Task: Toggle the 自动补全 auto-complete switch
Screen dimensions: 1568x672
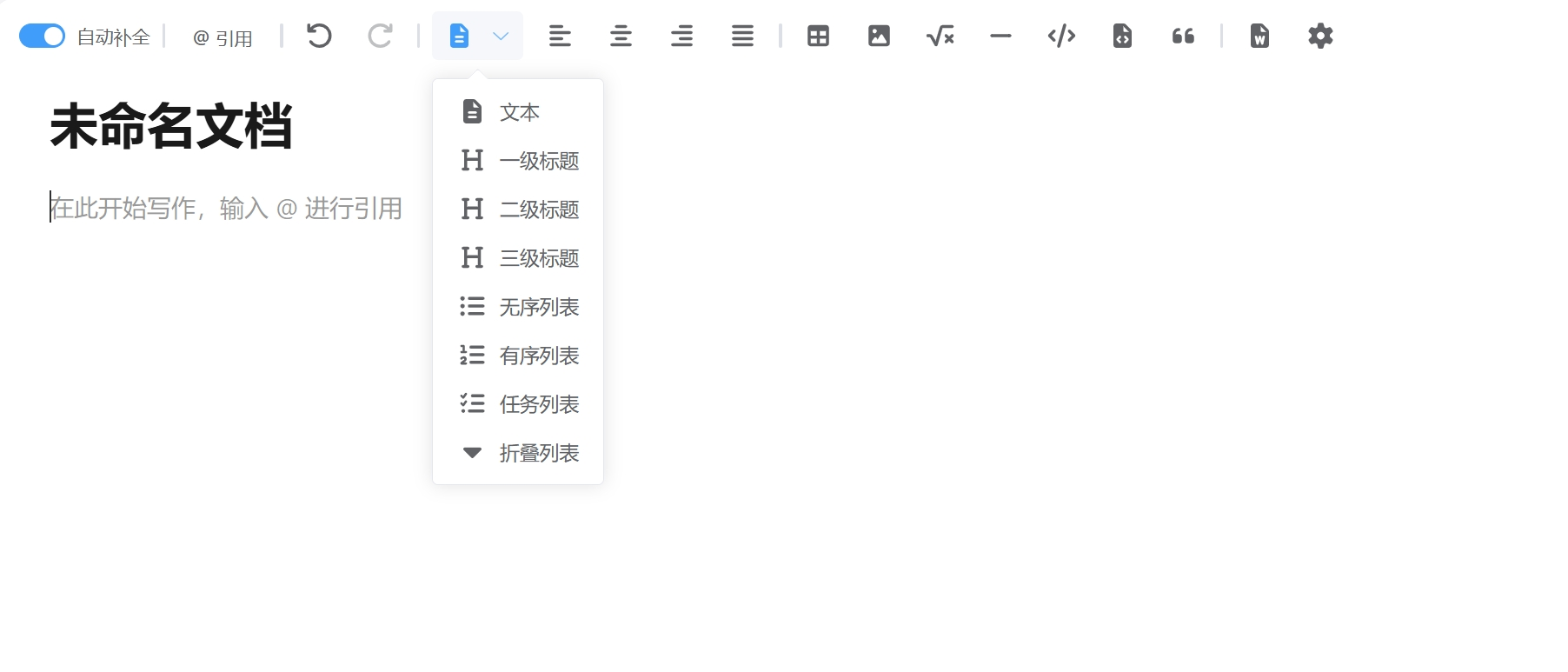Action: [x=42, y=36]
